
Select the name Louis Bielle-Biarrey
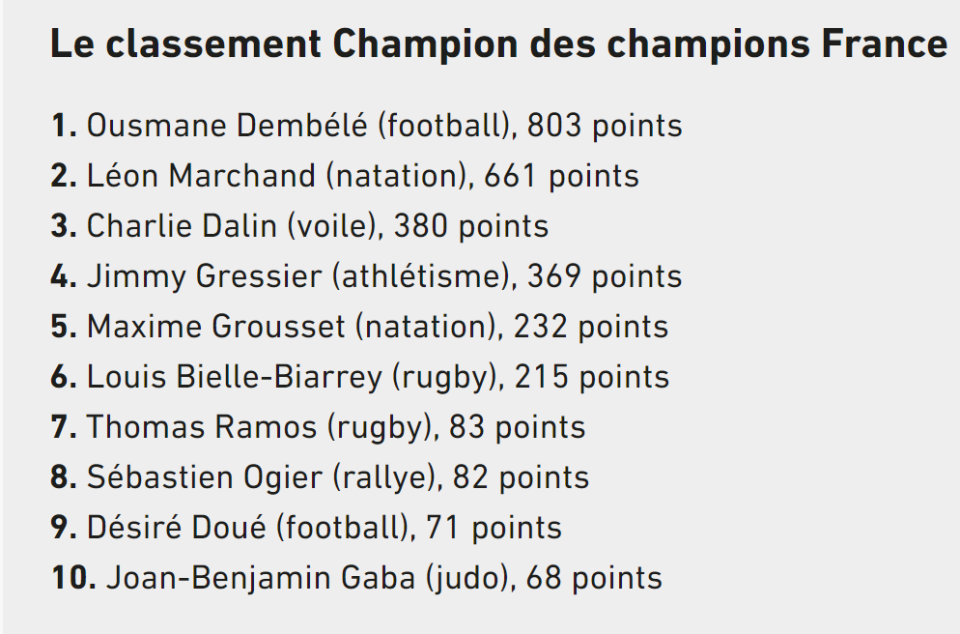click(x=234, y=377)
